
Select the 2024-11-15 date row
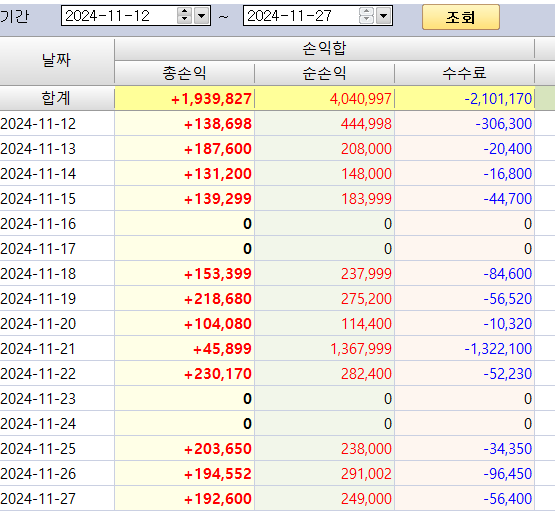[x=57, y=199]
